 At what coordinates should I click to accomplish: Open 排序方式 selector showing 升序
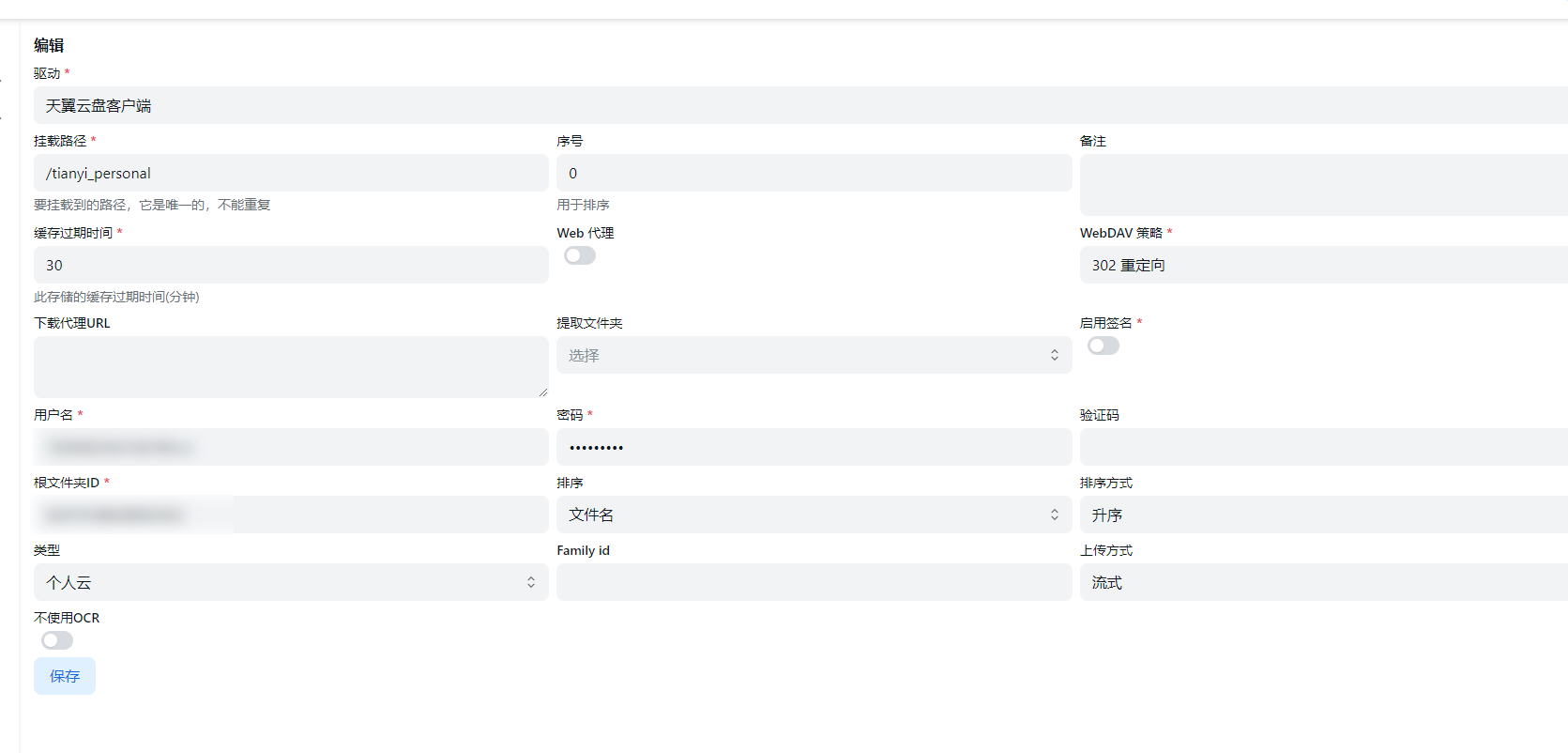(x=1321, y=515)
